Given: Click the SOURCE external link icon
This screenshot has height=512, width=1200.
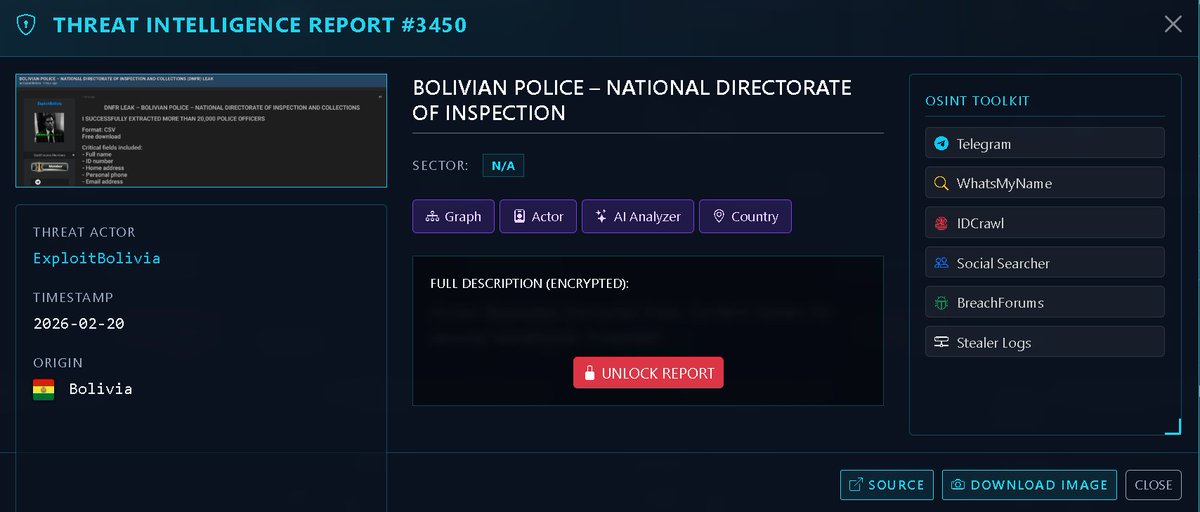Looking at the screenshot, I should coord(856,485).
